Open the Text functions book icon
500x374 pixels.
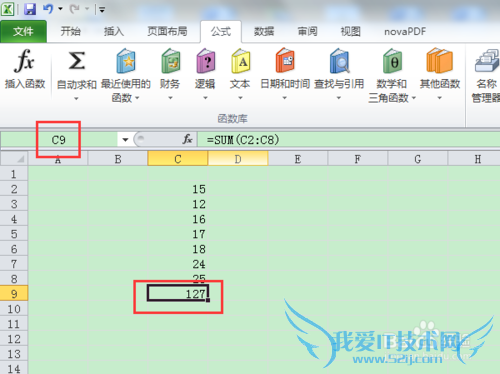(240, 61)
